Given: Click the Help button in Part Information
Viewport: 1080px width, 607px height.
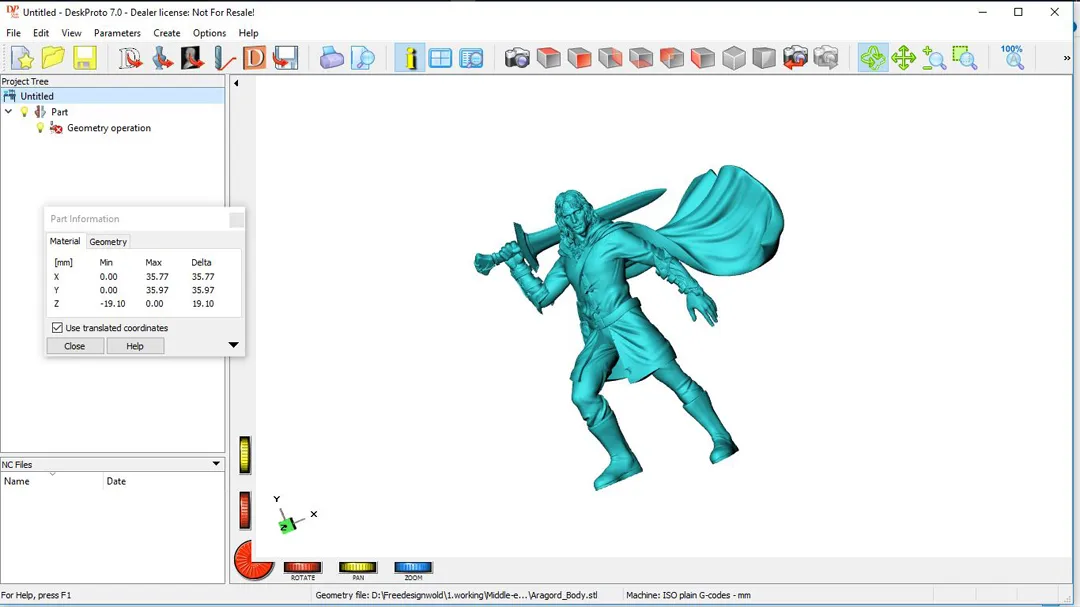Looking at the screenshot, I should pos(135,346).
